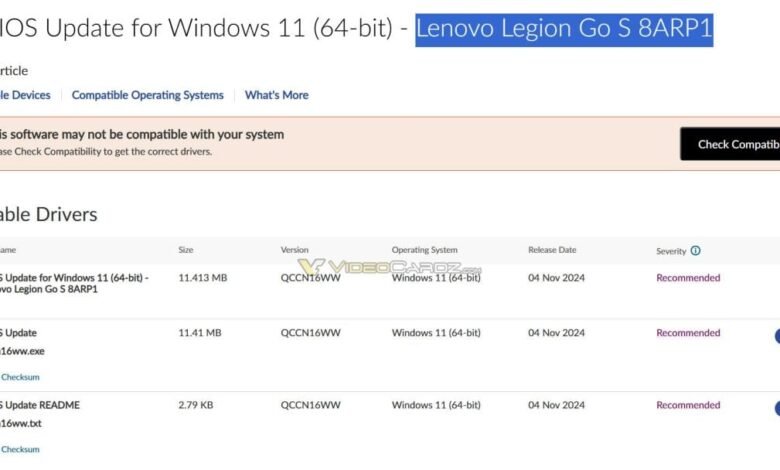Image resolution: width=780 pixels, height=470 pixels.
Task: Click the Version column header
Action: (294, 250)
